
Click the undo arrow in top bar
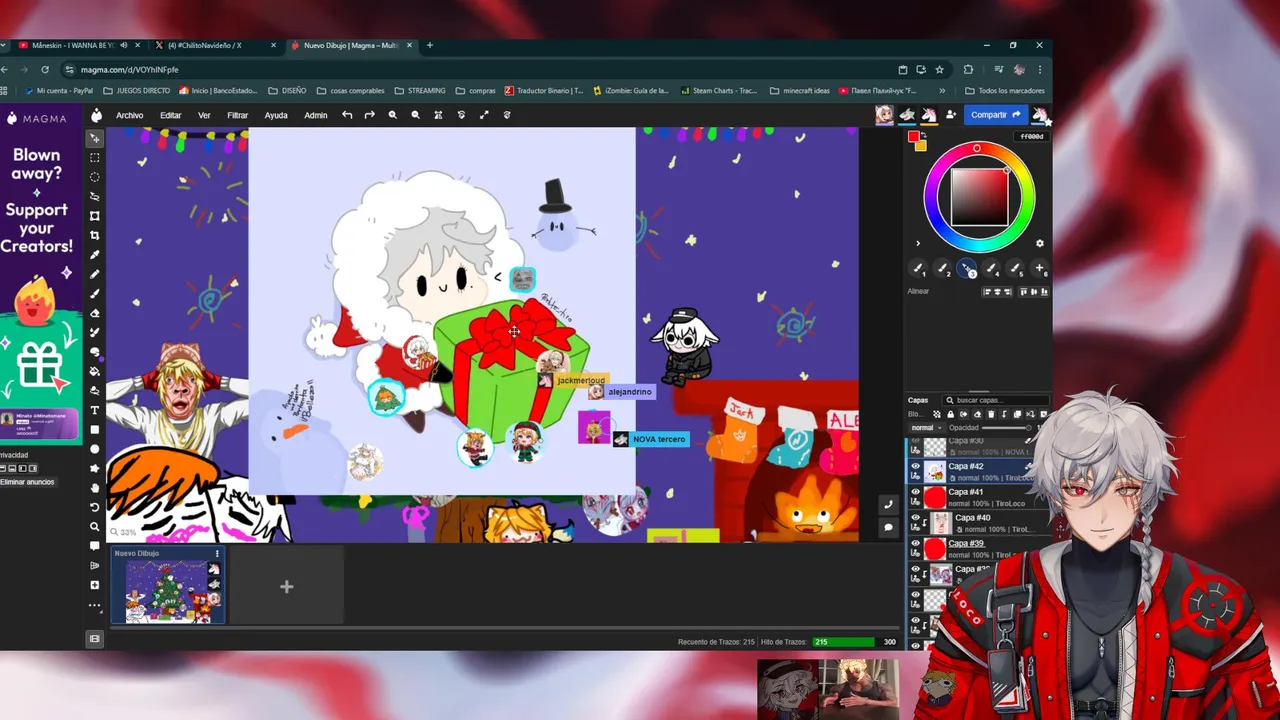click(x=347, y=115)
